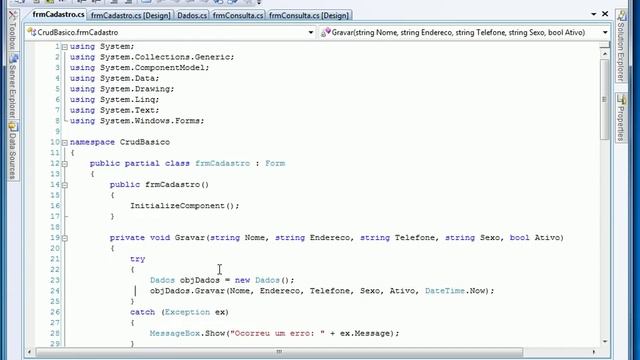640x360 pixels.
Task: Collapse the using directives block
Action: click(x=64, y=47)
